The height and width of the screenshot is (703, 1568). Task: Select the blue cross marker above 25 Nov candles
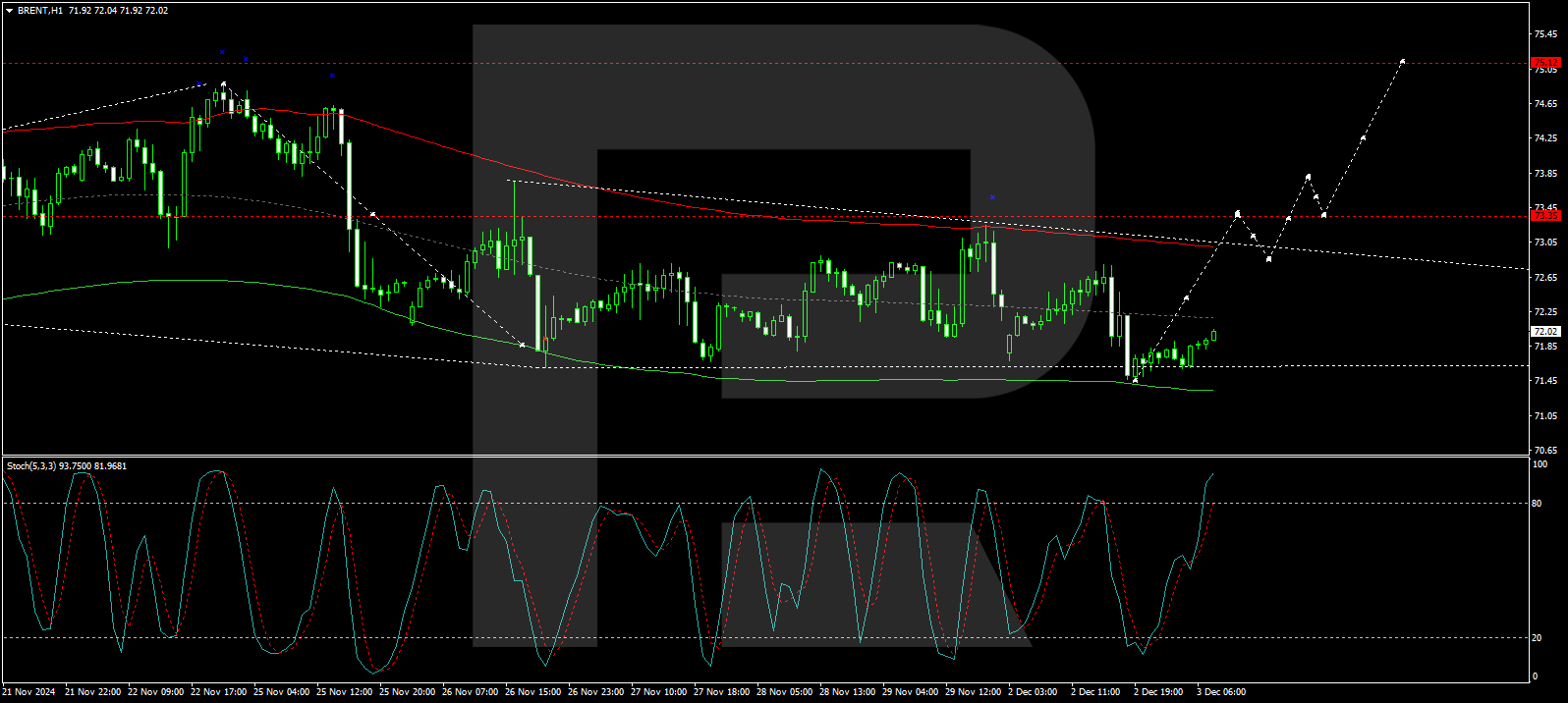pos(332,76)
